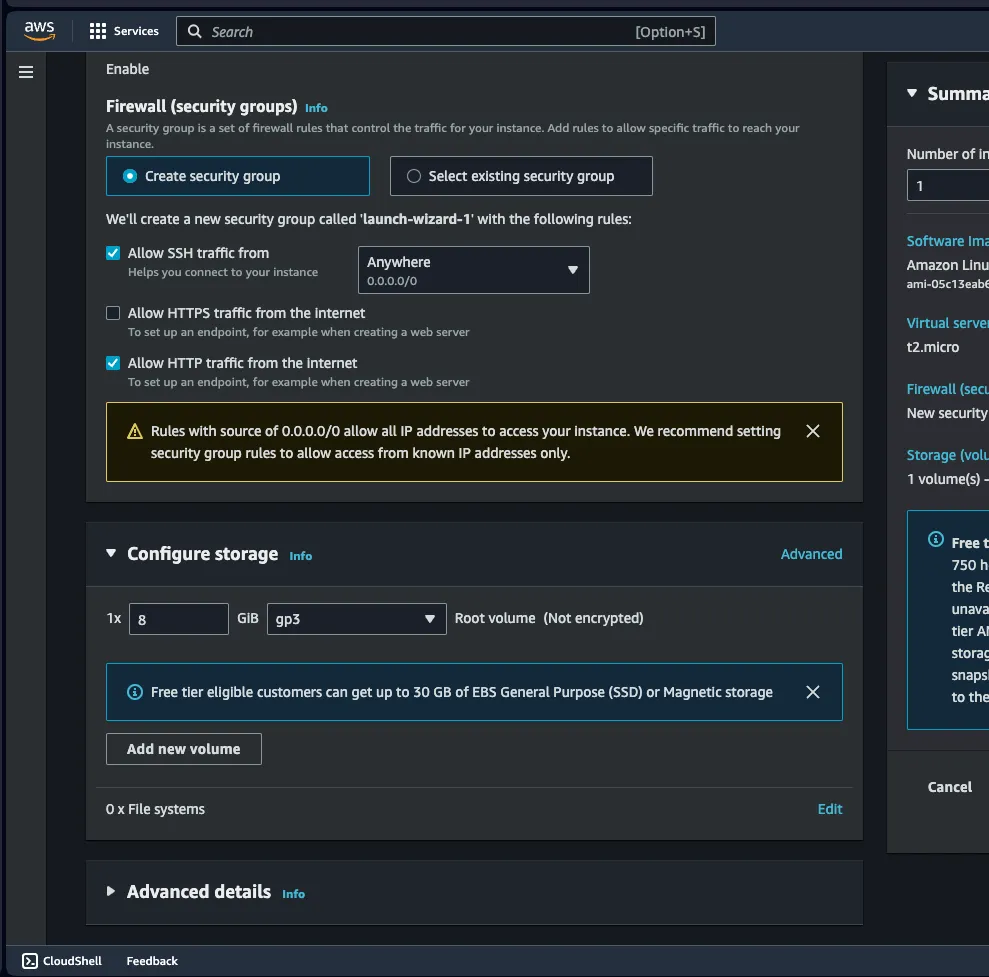Open the AWS home logo
Screen dimensions: 989x977
tap(39, 30)
